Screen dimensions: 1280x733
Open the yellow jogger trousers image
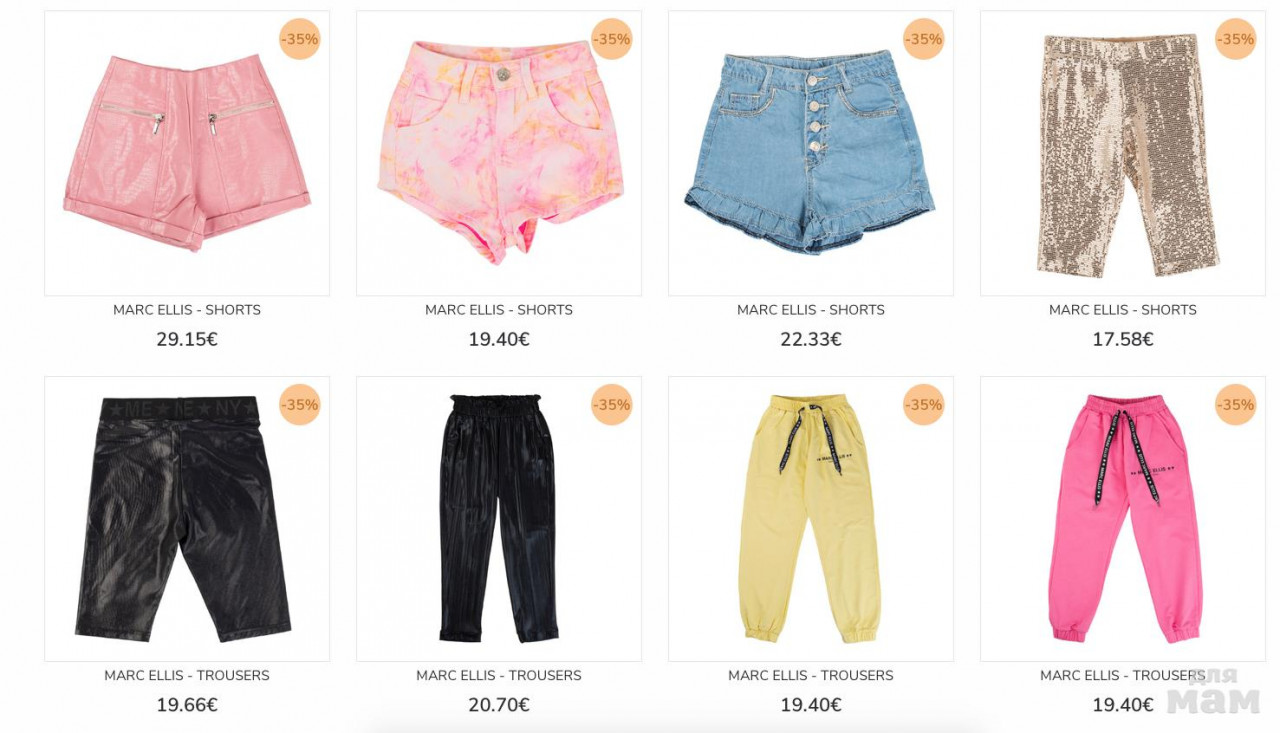tap(811, 519)
